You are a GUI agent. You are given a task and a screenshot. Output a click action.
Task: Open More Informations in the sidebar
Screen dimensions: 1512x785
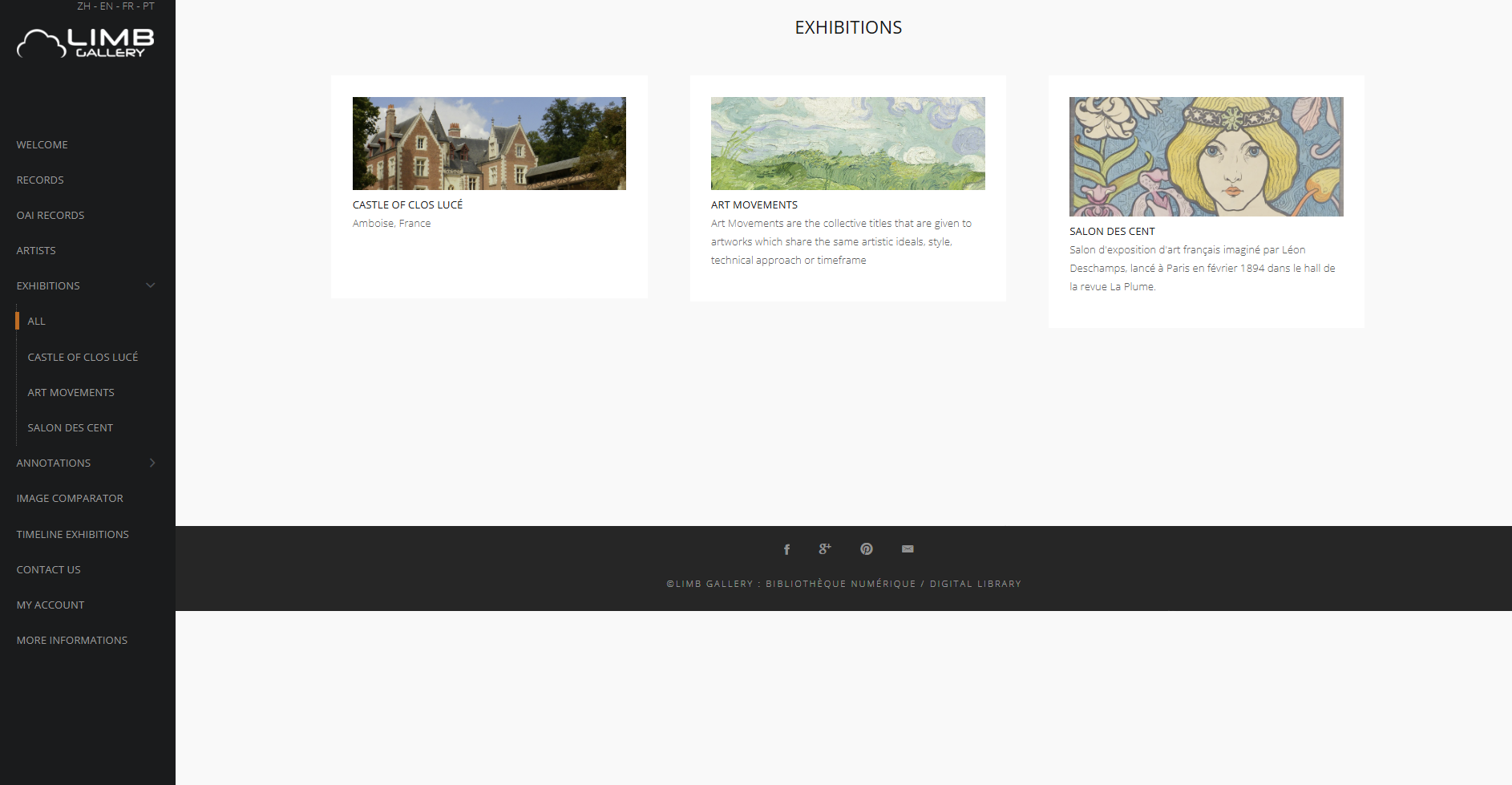[x=72, y=641]
